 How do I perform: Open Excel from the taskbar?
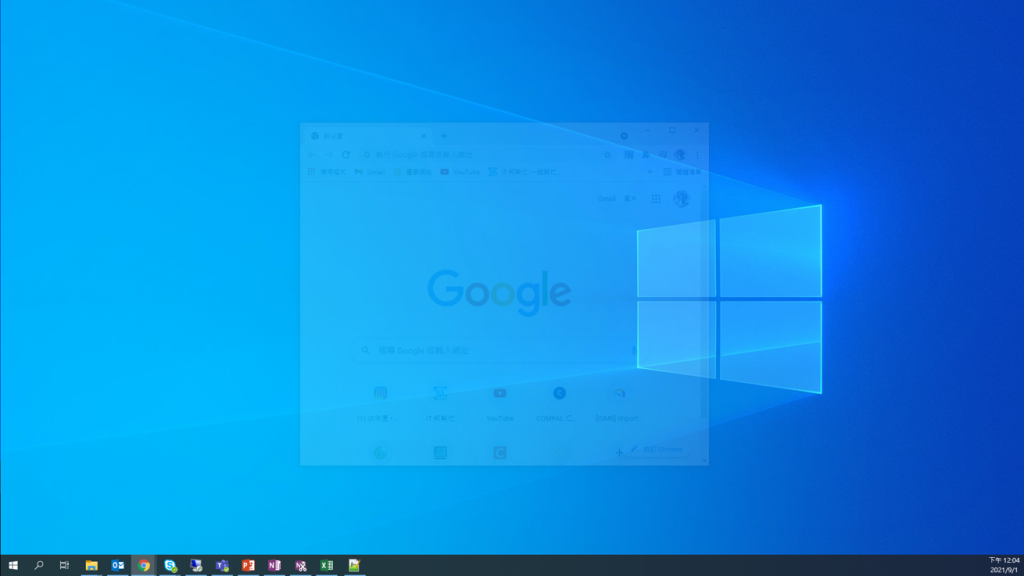[327, 566]
